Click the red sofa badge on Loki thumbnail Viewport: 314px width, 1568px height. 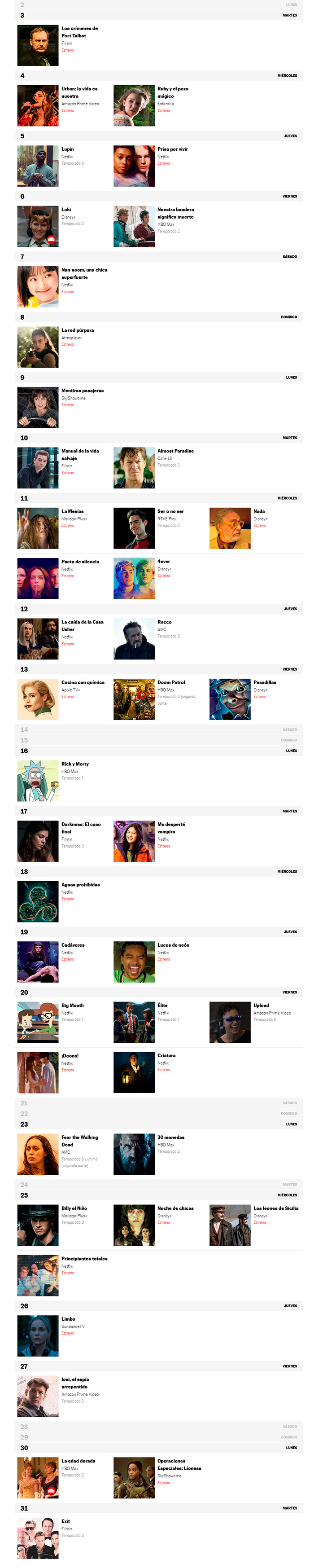pyautogui.click(x=51, y=240)
